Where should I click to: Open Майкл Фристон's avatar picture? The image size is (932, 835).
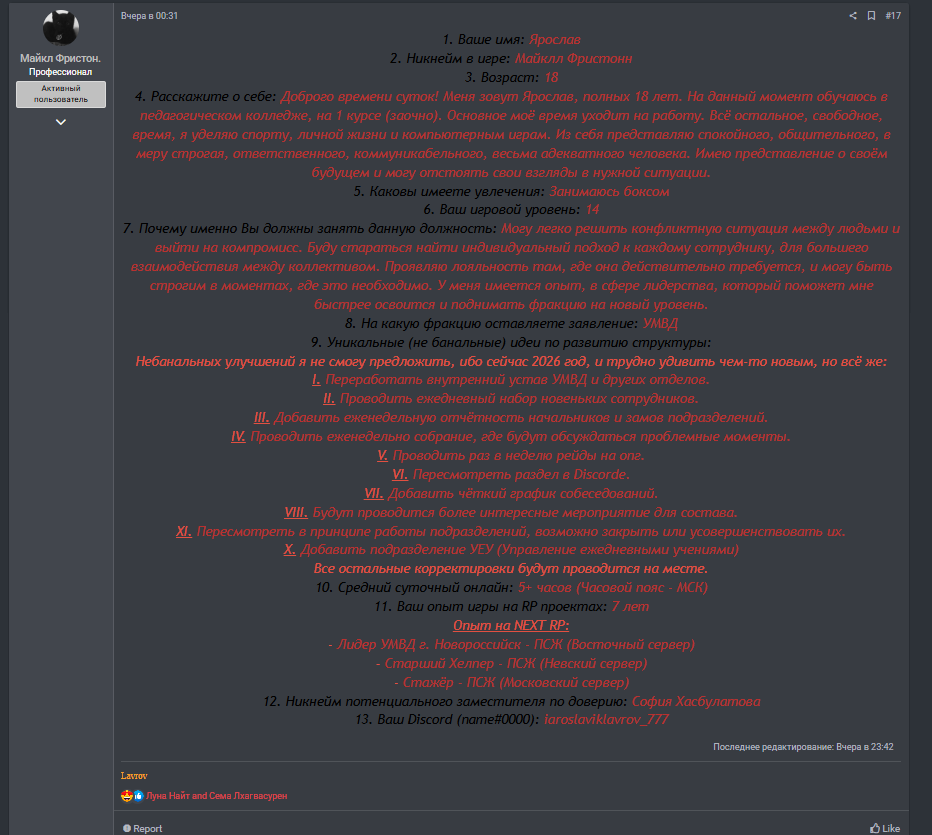pos(60,28)
